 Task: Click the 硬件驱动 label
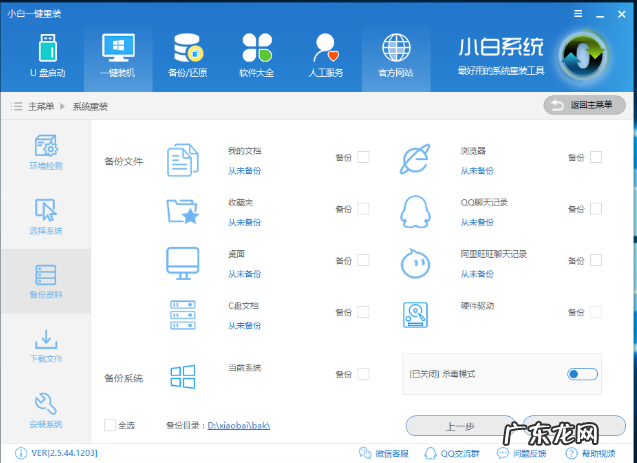[477, 306]
